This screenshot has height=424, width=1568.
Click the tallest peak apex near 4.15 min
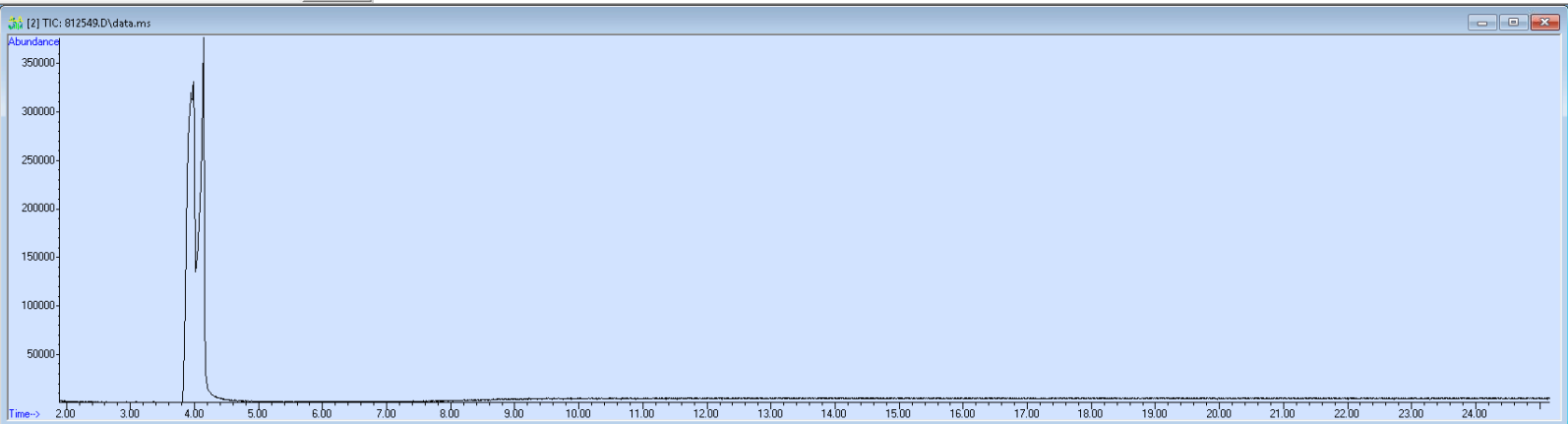(x=204, y=39)
